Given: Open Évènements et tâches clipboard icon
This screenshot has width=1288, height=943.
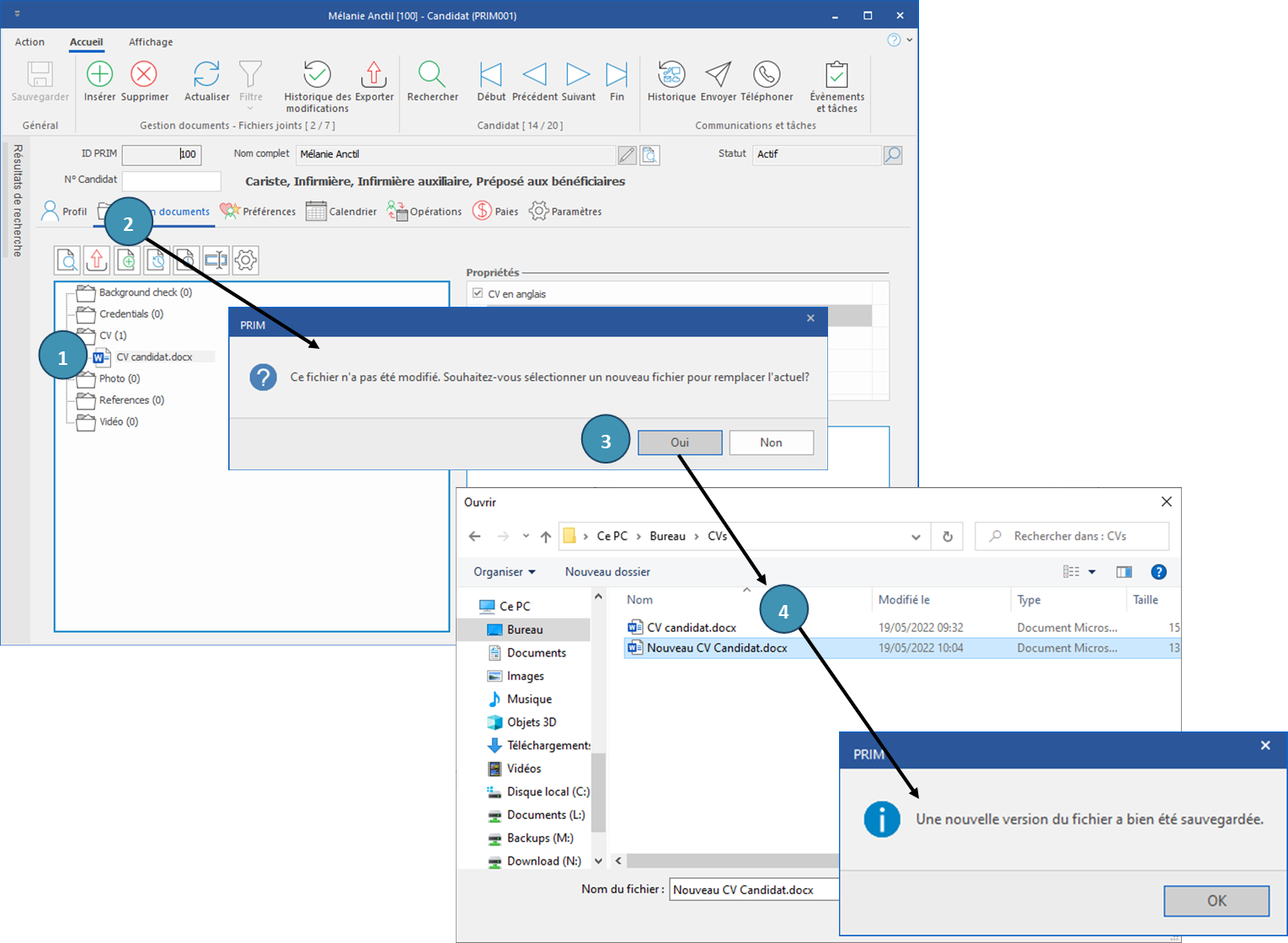Looking at the screenshot, I should (836, 75).
